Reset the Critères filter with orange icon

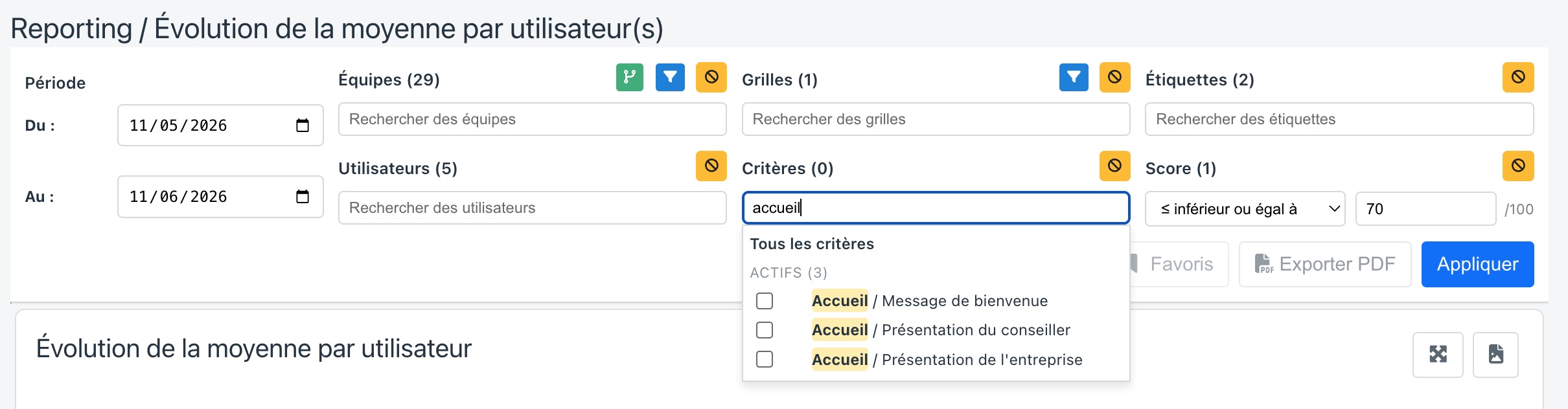tap(1115, 166)
